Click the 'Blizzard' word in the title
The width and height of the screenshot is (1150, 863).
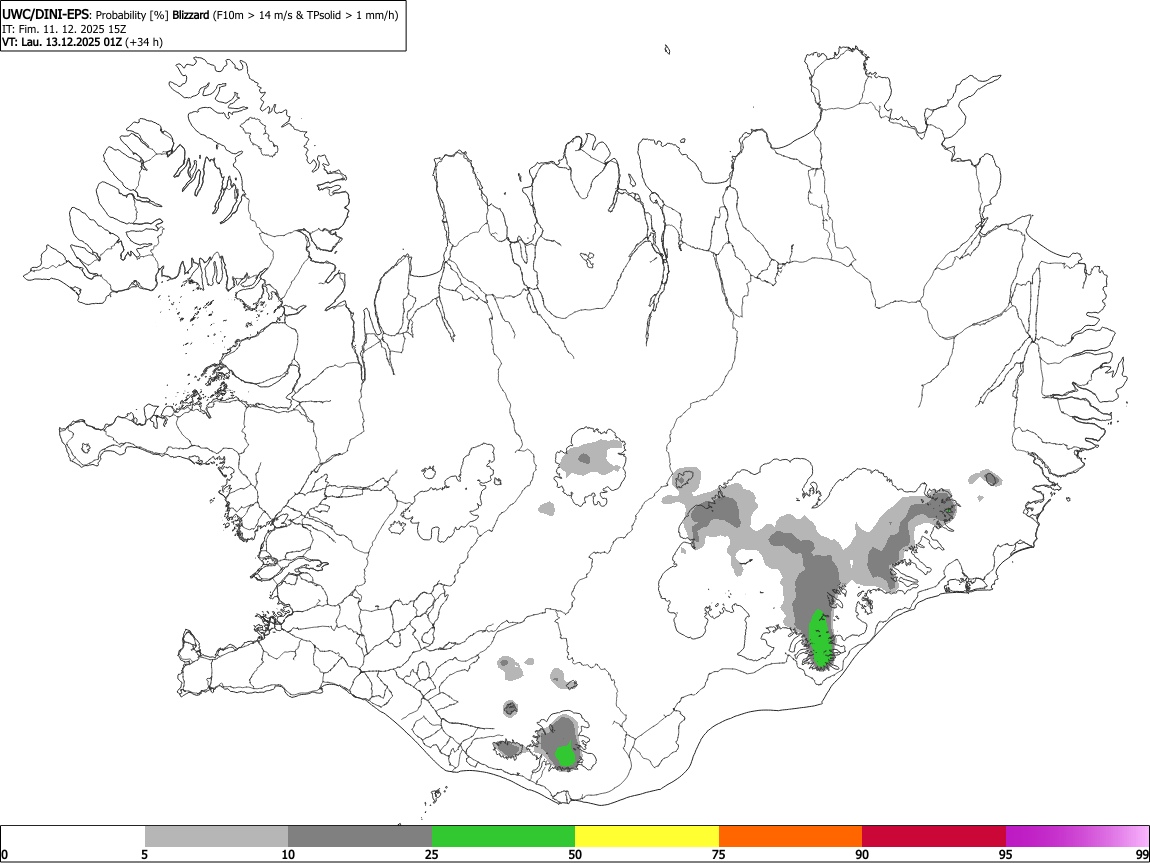pyautogui.click(x=191, y=15)
